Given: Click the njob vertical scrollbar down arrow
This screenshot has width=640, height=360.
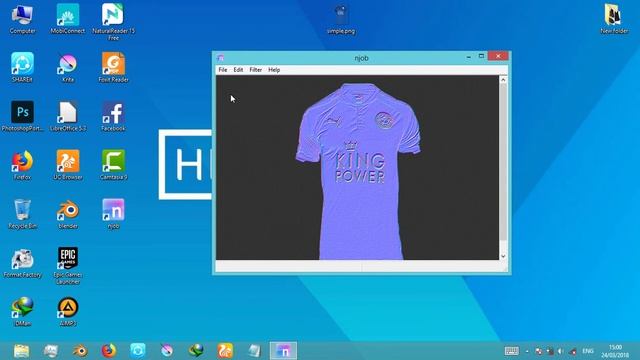Looking at the screenshot, I should (503, 256).
